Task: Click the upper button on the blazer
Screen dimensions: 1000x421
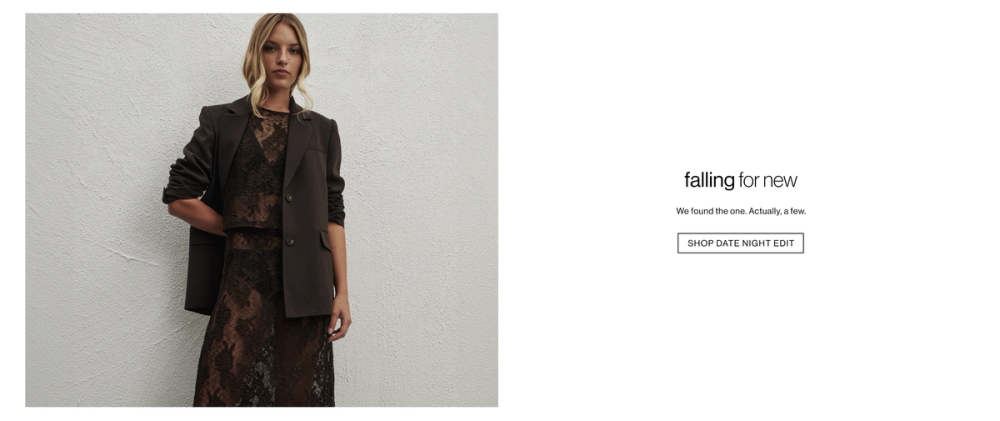Action: tap(290, 198)
